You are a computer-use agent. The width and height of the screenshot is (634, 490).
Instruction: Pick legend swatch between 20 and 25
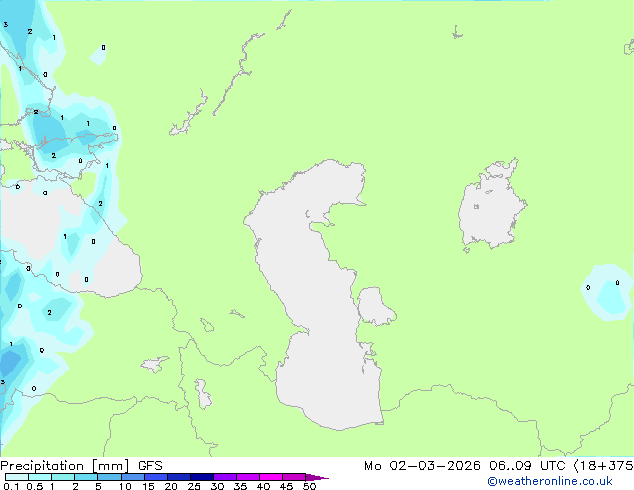pos(179,477)
